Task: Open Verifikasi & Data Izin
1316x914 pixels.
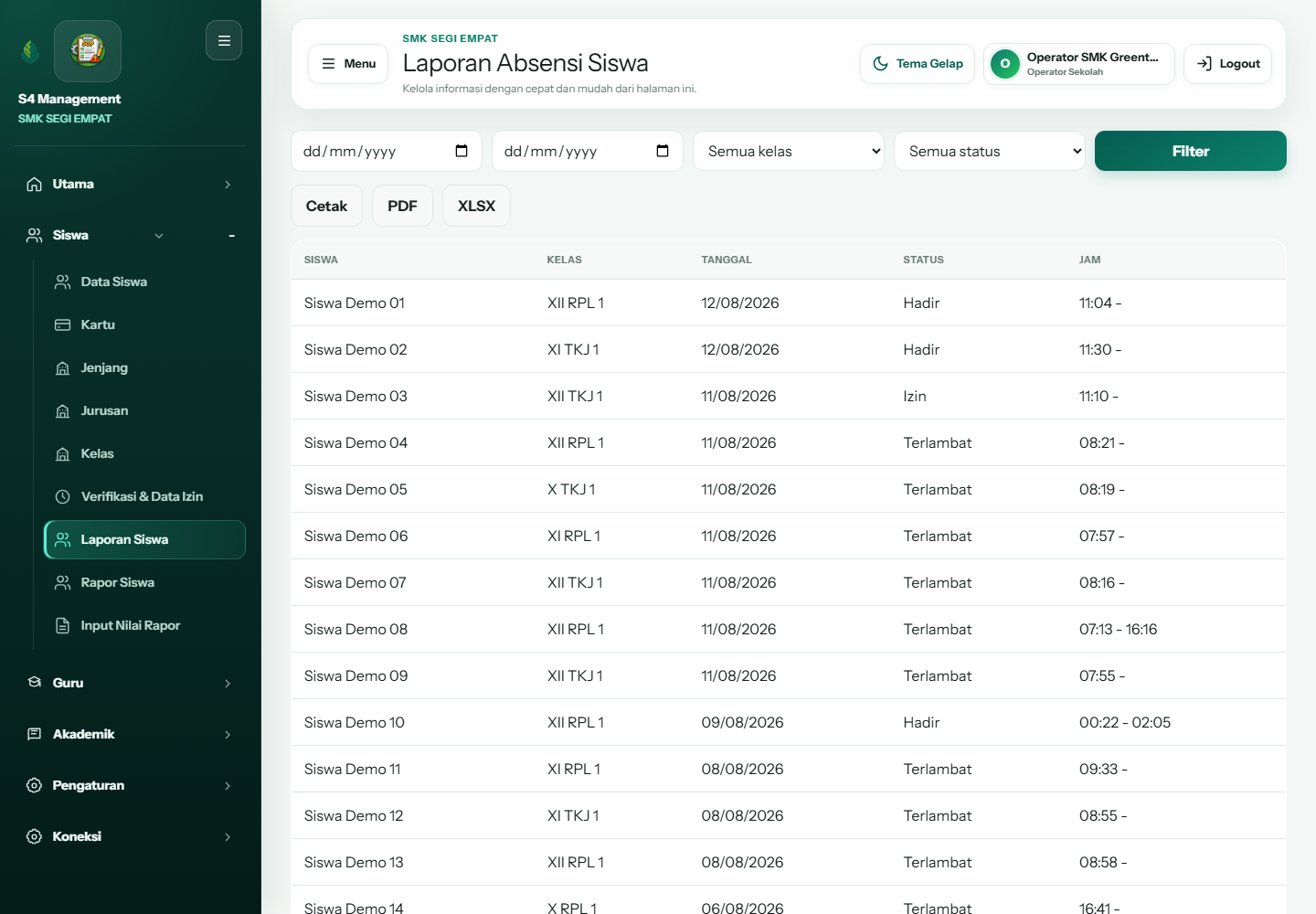Action: (x=144, y=496)
